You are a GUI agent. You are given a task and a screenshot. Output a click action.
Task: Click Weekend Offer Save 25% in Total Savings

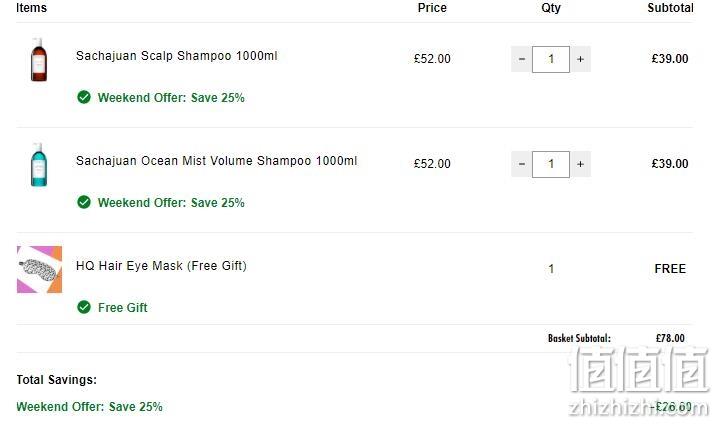point(89,407)
